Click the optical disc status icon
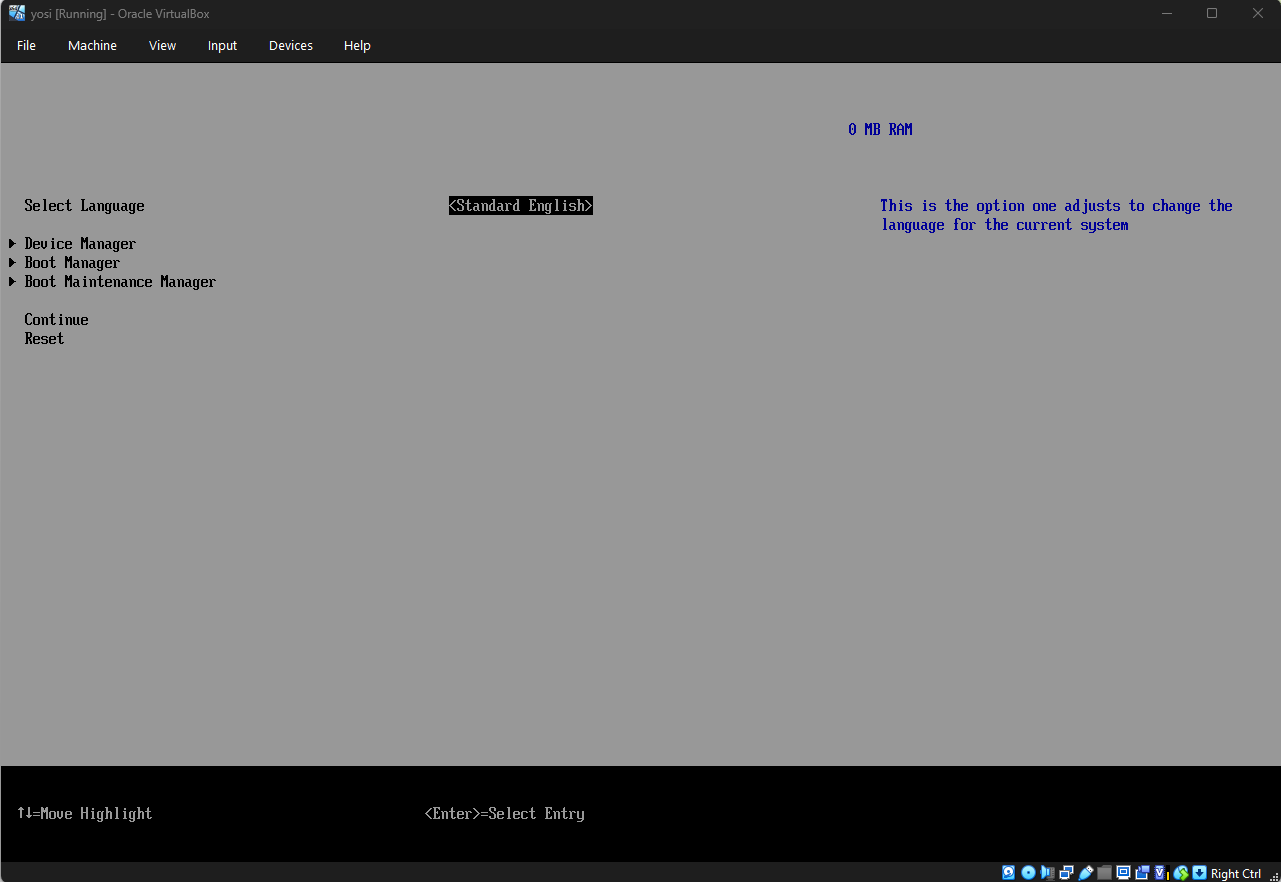Viewport: 1281px width, 882px height. click(x=1028, y=873)
